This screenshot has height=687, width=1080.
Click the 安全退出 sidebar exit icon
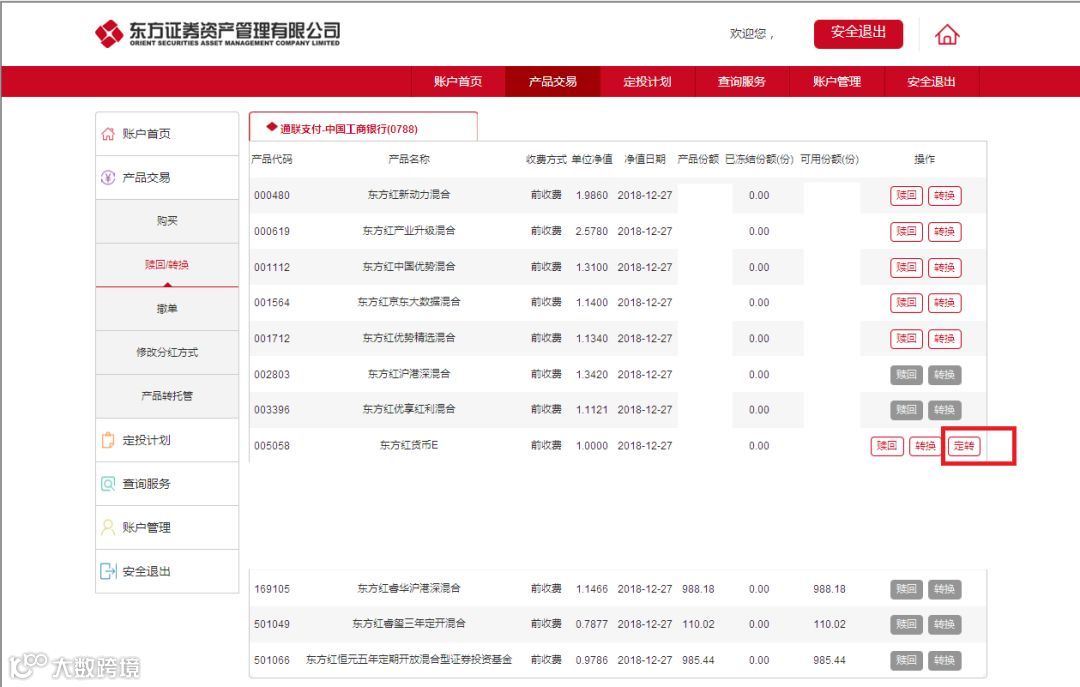(108, 571)
